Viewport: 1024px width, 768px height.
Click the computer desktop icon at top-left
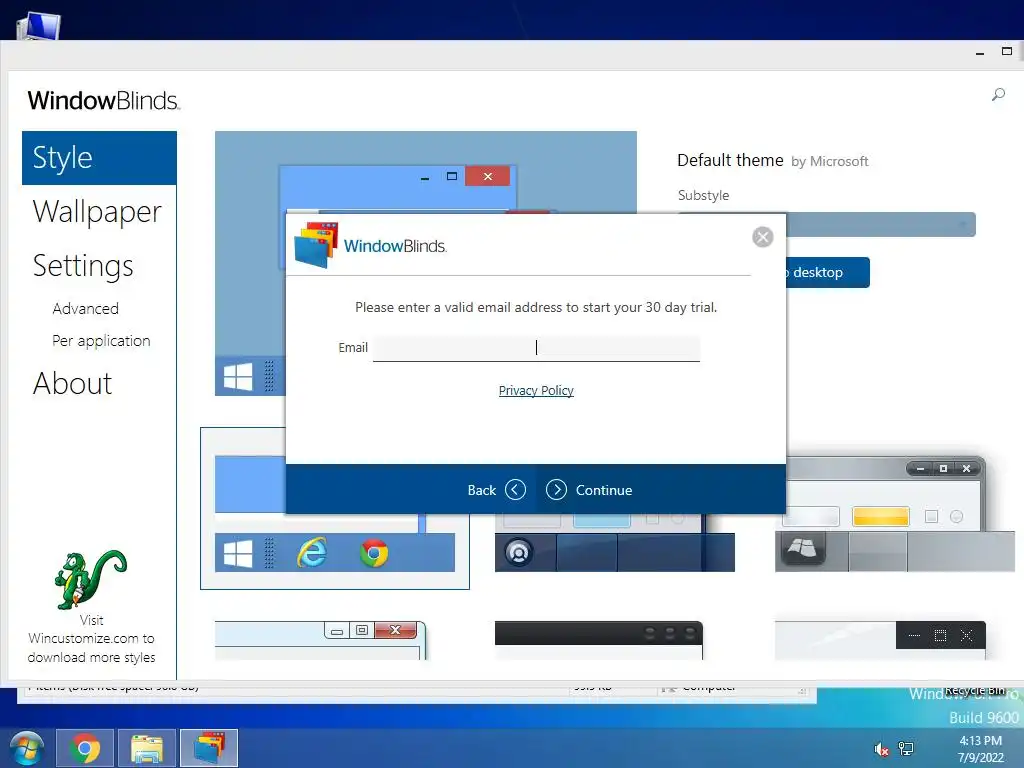[x=39, y=27]
